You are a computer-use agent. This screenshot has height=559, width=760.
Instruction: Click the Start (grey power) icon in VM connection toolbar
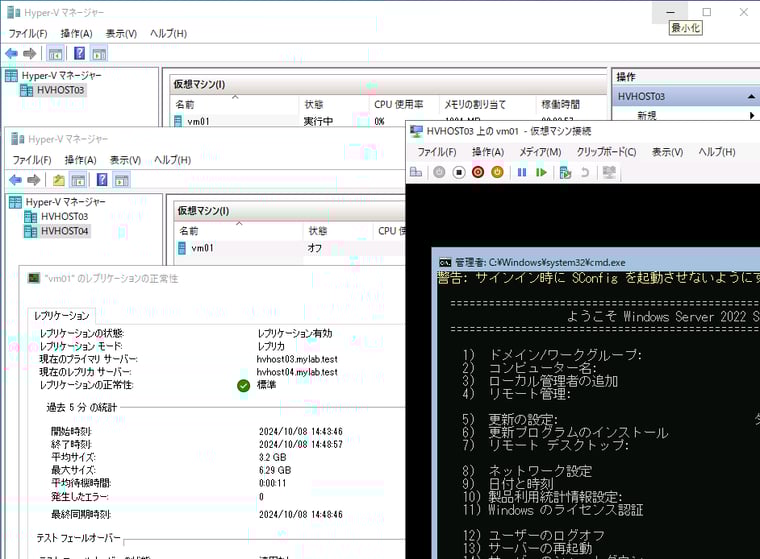point(439,172)
